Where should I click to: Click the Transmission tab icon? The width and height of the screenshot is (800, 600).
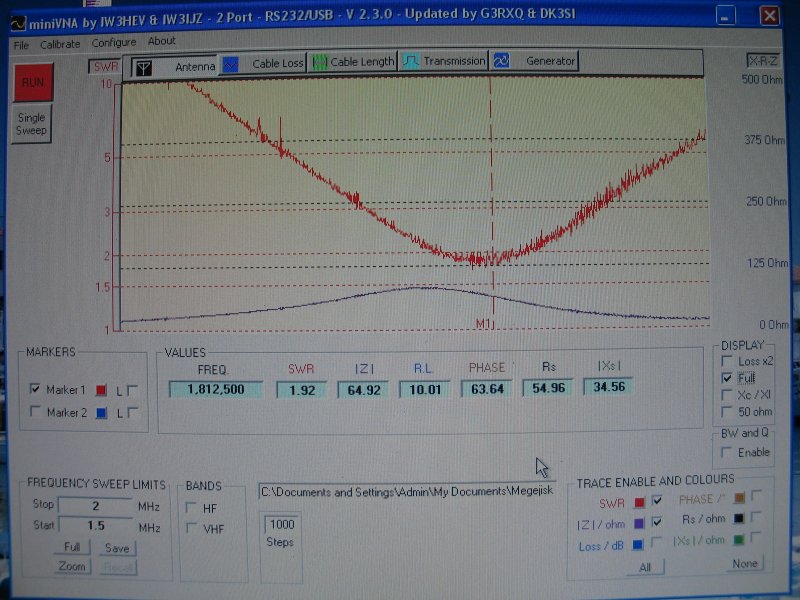[x=410, y=61]
